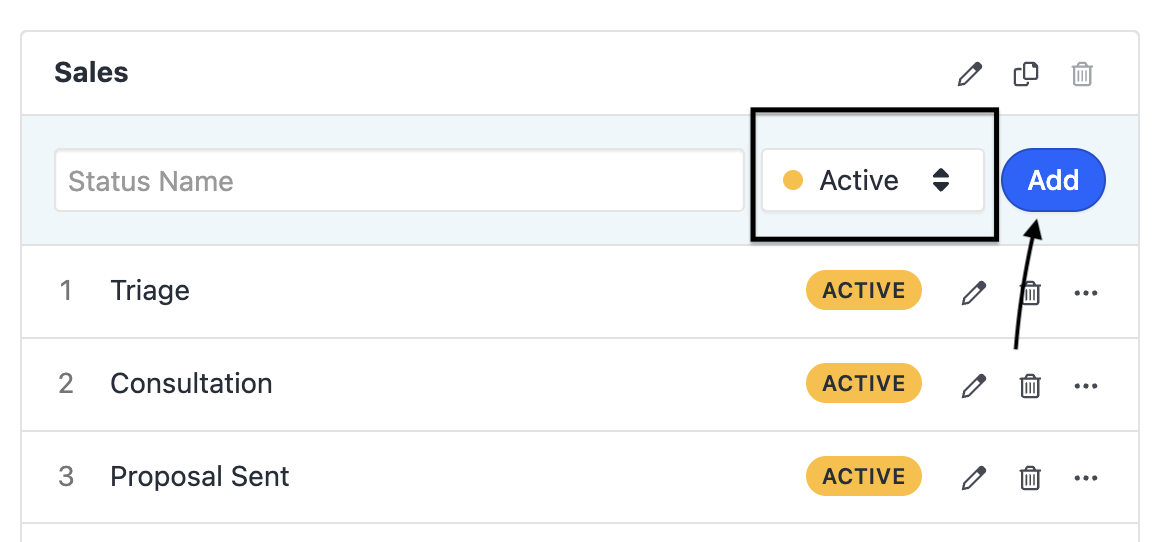Delete the Consultation status

tap(1030, 385)
